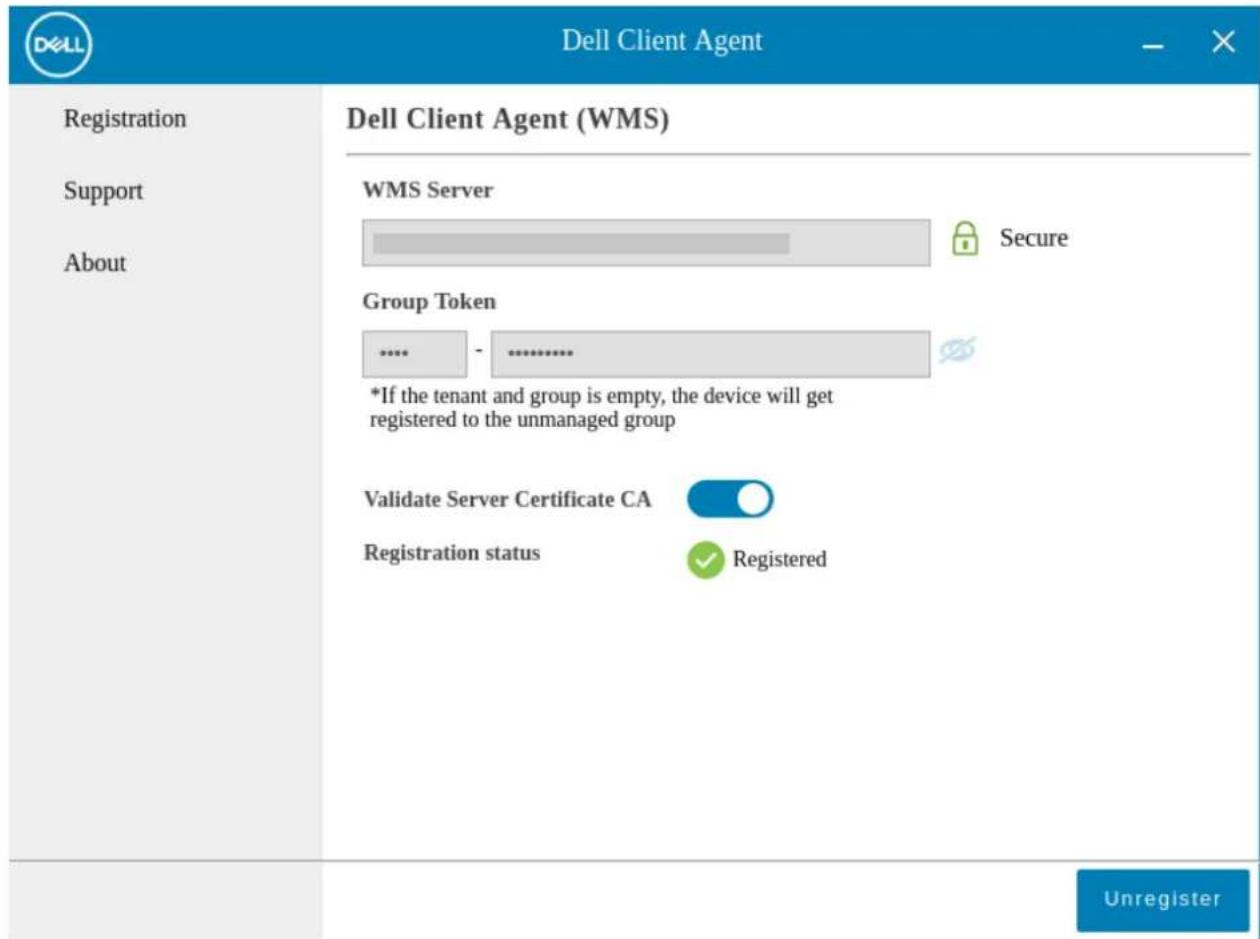Click the Group Token group code field
This screenshot has height=939, width=1260.
710,354
